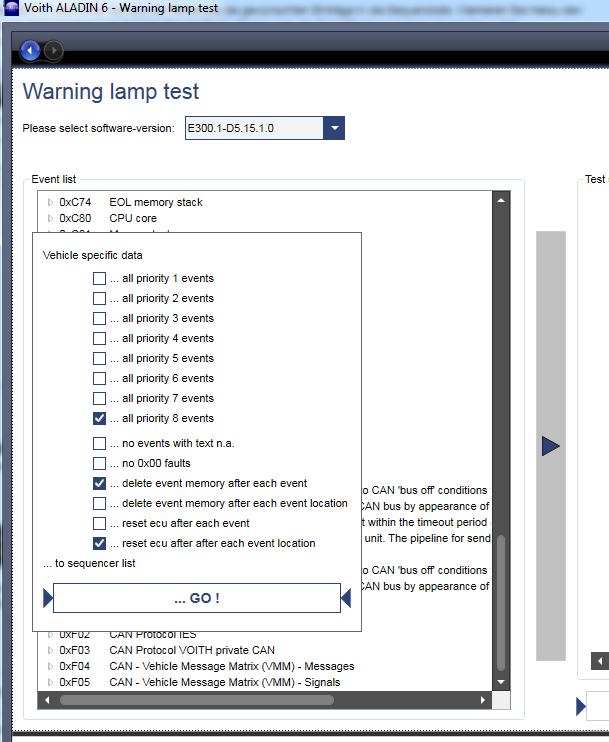Open the software-version dropdown arrow
Screen dimensions: 609x742
coord(334,128)
